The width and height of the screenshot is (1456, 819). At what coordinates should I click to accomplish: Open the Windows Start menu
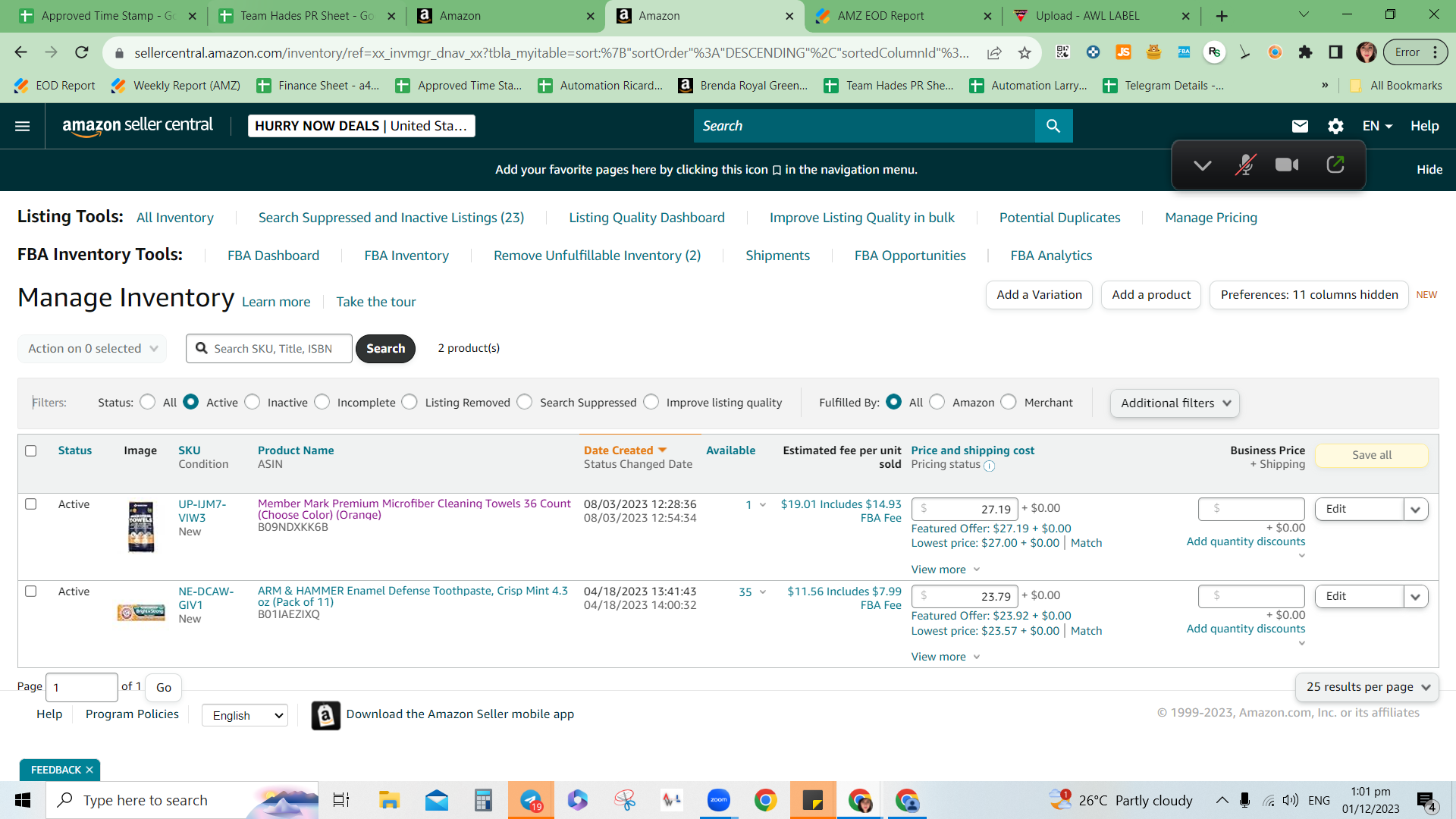(x=23, y=800)
